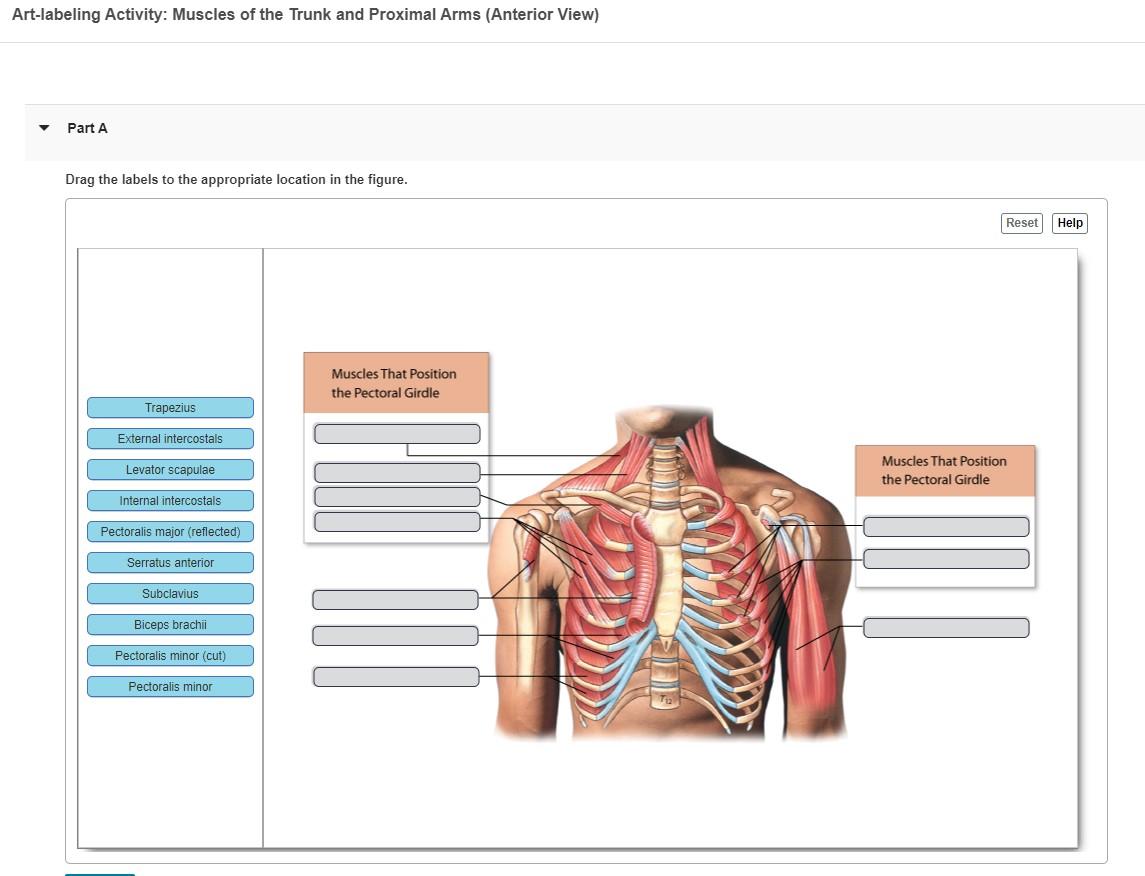The height and width of the screenshot is (876, 1145).
Task: Select the Serratus anterior label
Action: click(x=170, y=562)
